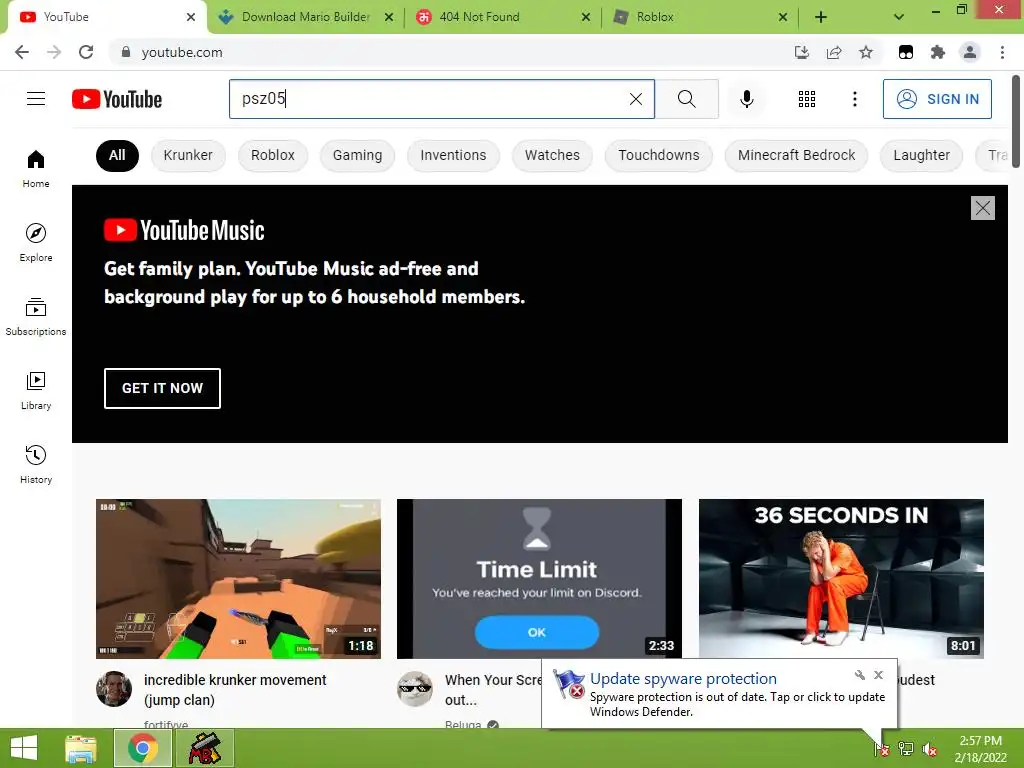Image resolution: width=1024 pixels, height=768 pixels.
Task: Select the Watches filter chip
Action: tap(552, 155)
